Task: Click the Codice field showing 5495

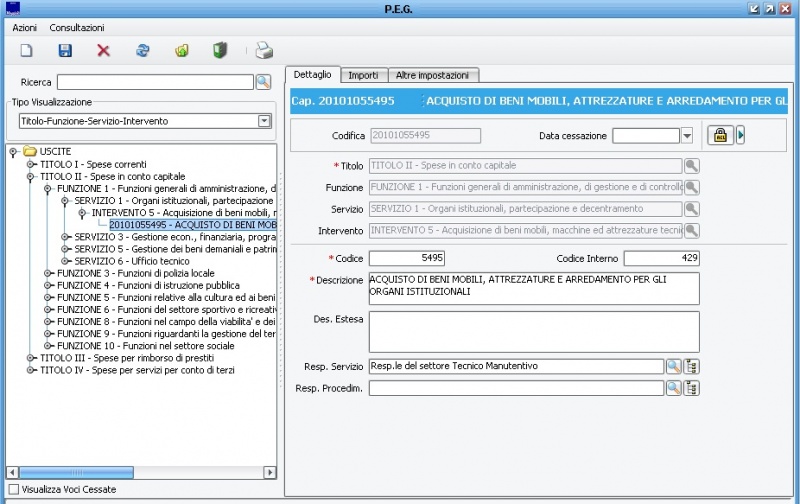Action: coord(407,258)
